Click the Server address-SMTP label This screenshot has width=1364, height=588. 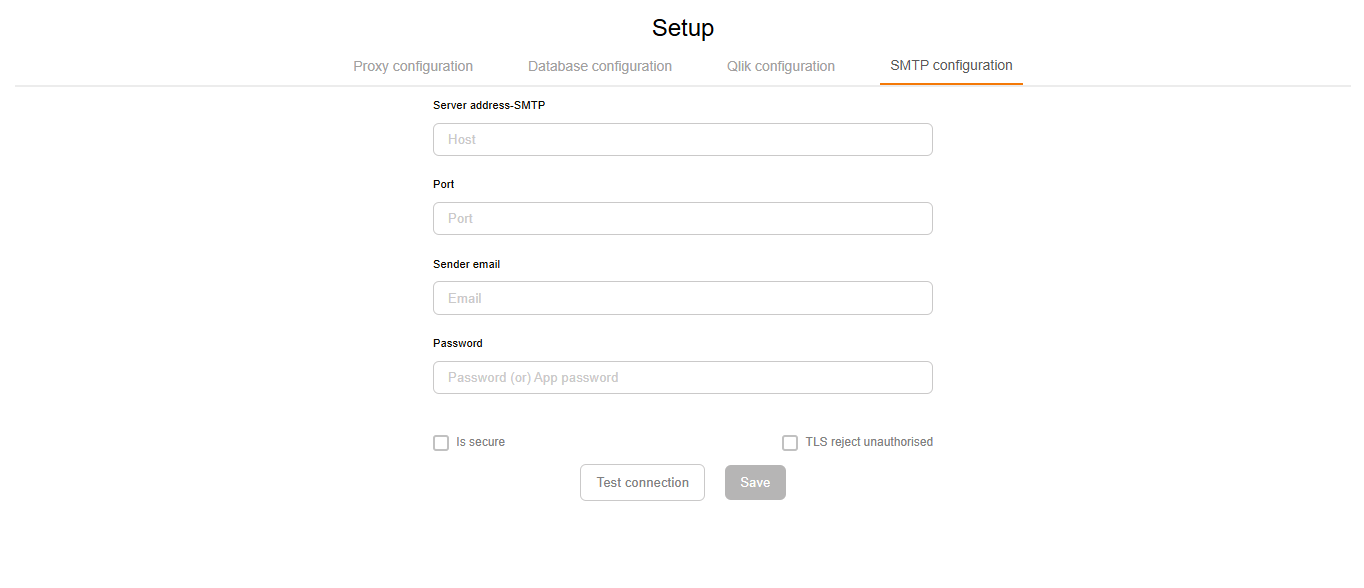(x=489, y=105)
